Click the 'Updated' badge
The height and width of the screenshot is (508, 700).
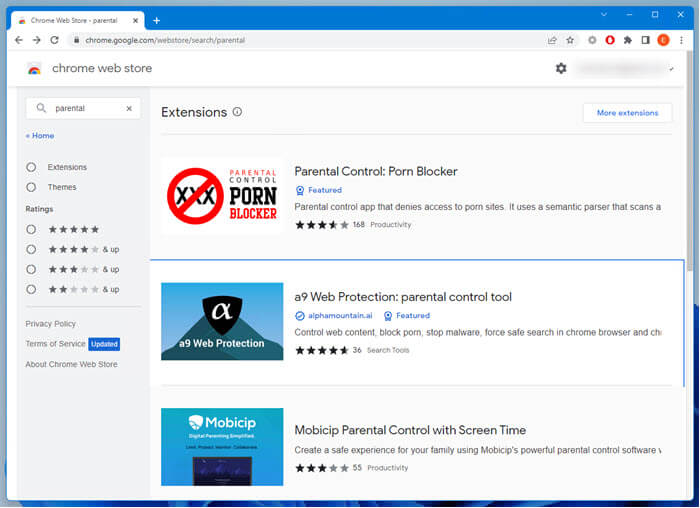pos(104,344)
